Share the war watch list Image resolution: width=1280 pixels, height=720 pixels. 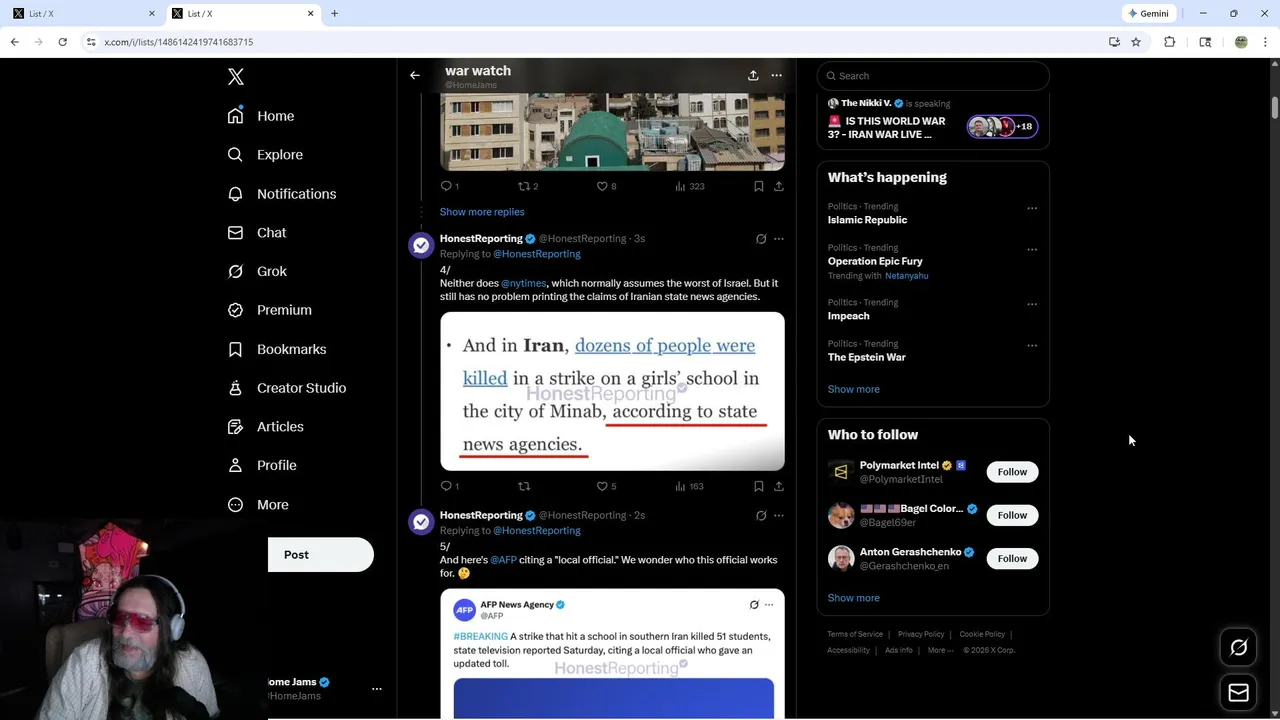tap(753, 75)
